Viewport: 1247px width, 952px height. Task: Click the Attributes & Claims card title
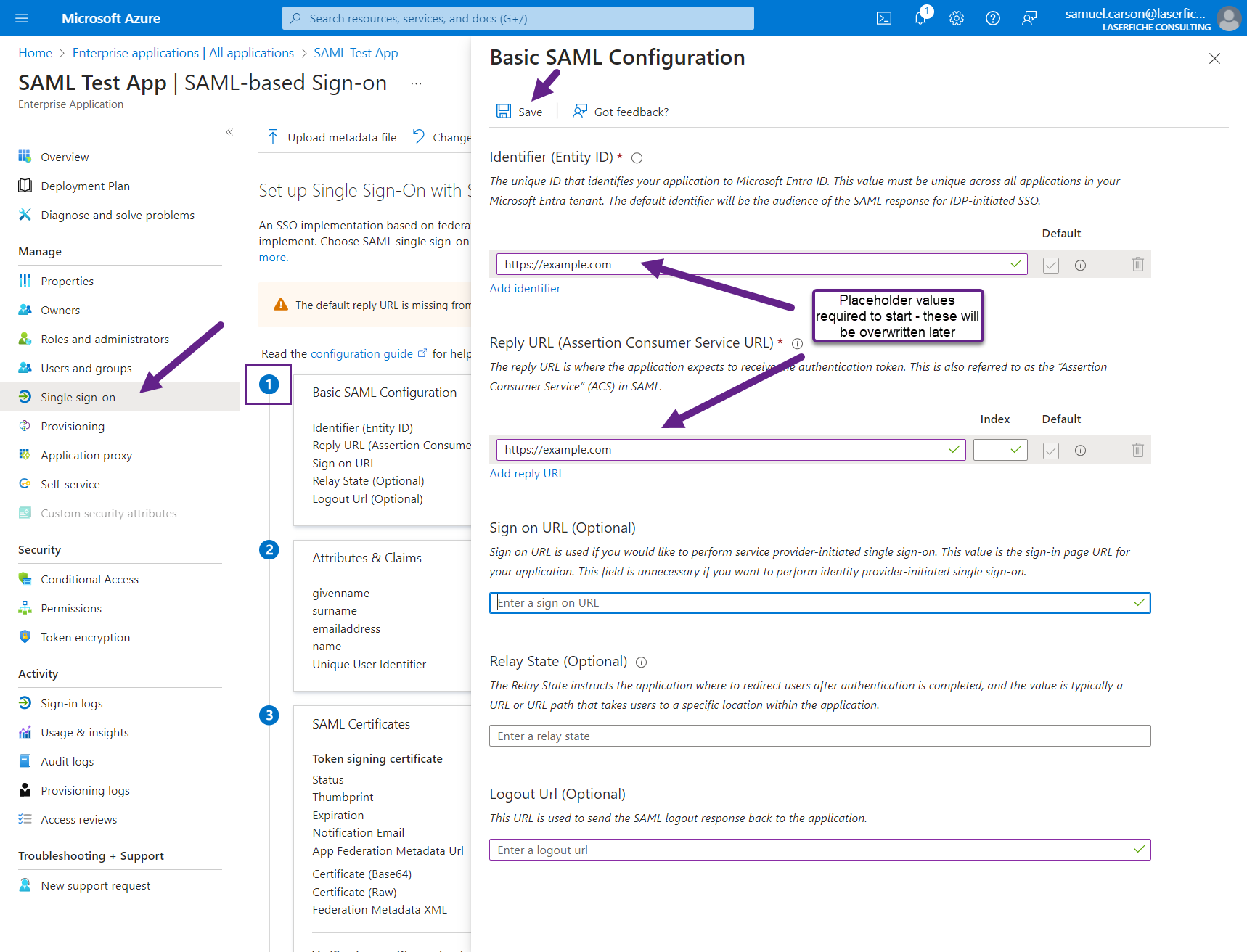[x=367, y=558]
